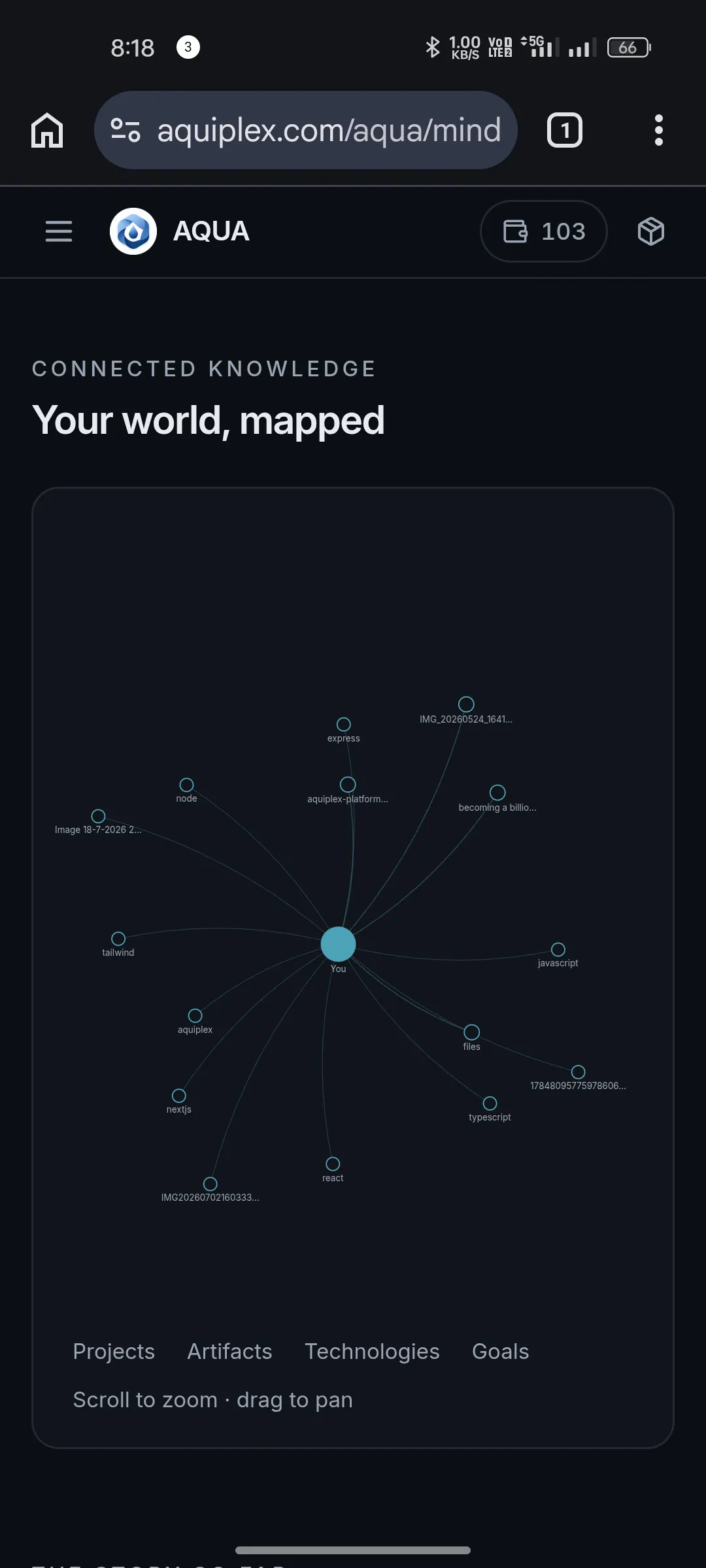
Task: Open the wallet credits balance 103
Action: 544,231
